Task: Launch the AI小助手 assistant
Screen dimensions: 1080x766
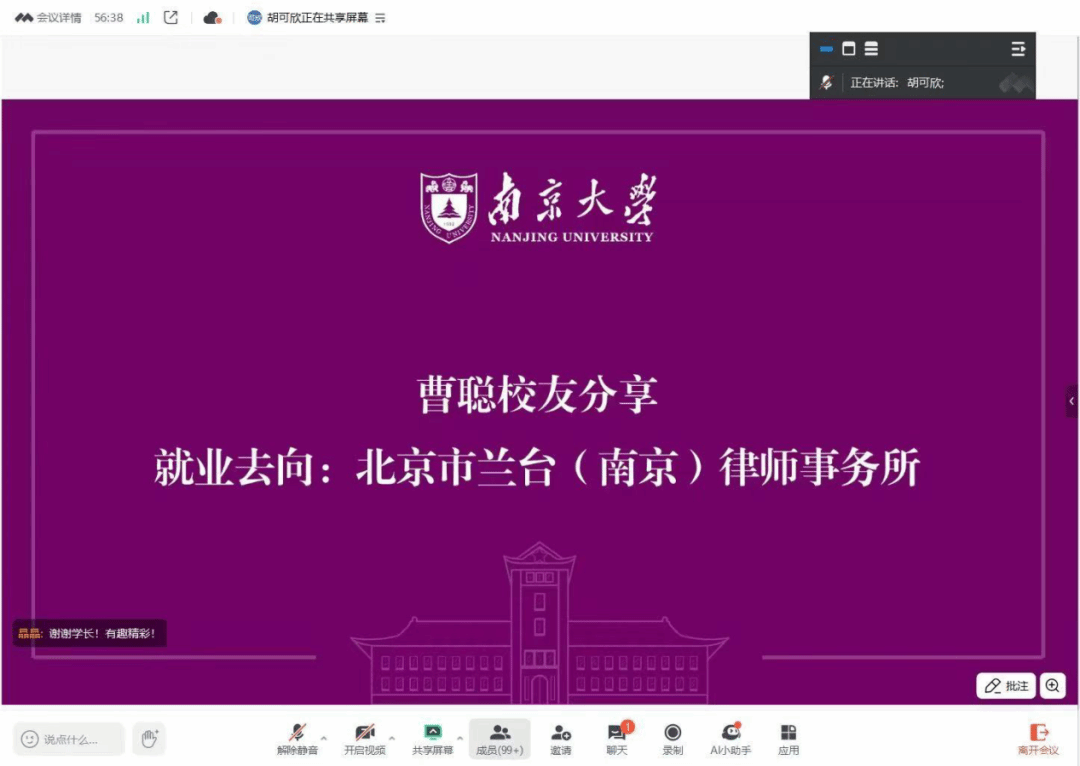Action: tap(730, 738)
